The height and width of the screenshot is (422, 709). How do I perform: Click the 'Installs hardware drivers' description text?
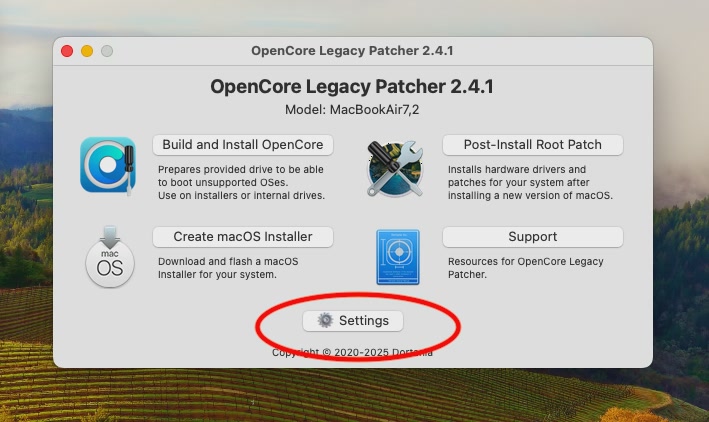(x=530, y=182)
